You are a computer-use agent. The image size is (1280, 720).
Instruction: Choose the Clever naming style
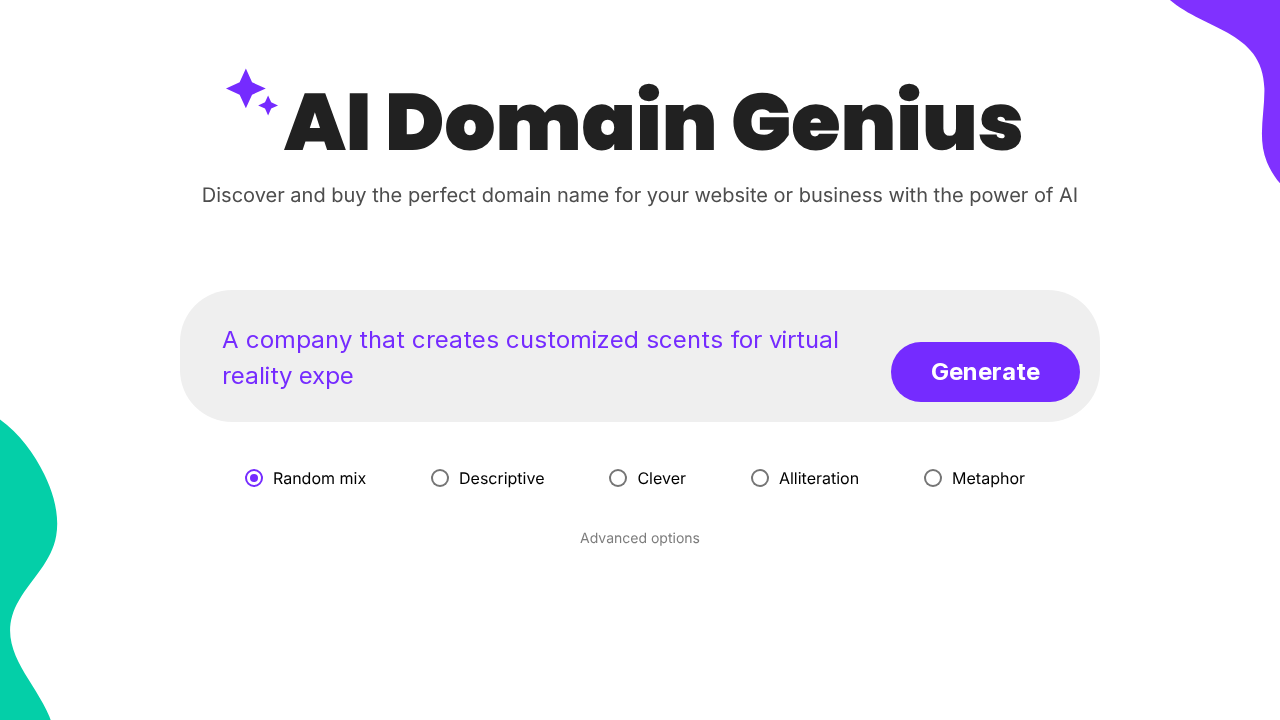click(618, 478)
